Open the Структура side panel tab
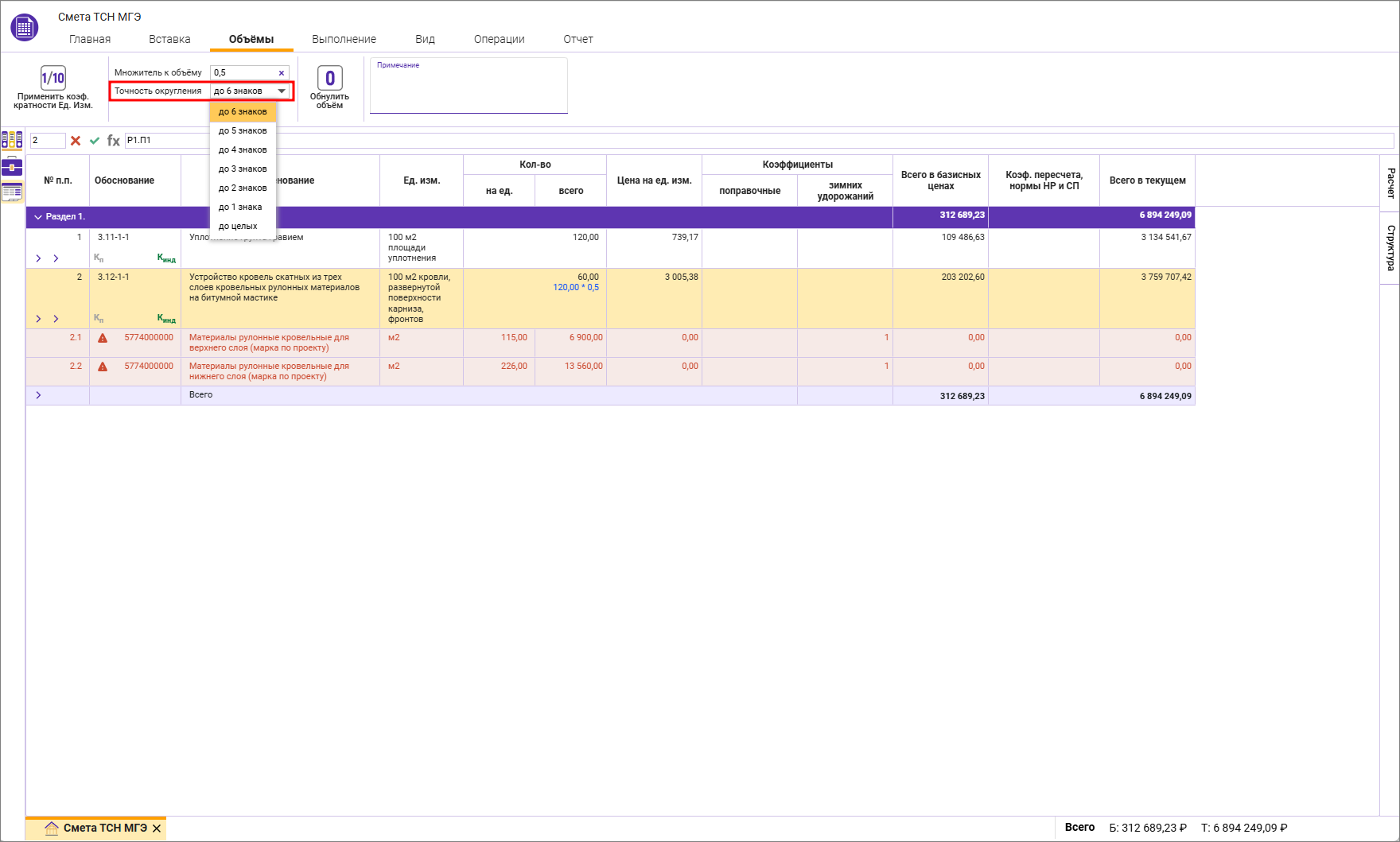This screenshot has width=1400, height=842. pos(1390,247)
